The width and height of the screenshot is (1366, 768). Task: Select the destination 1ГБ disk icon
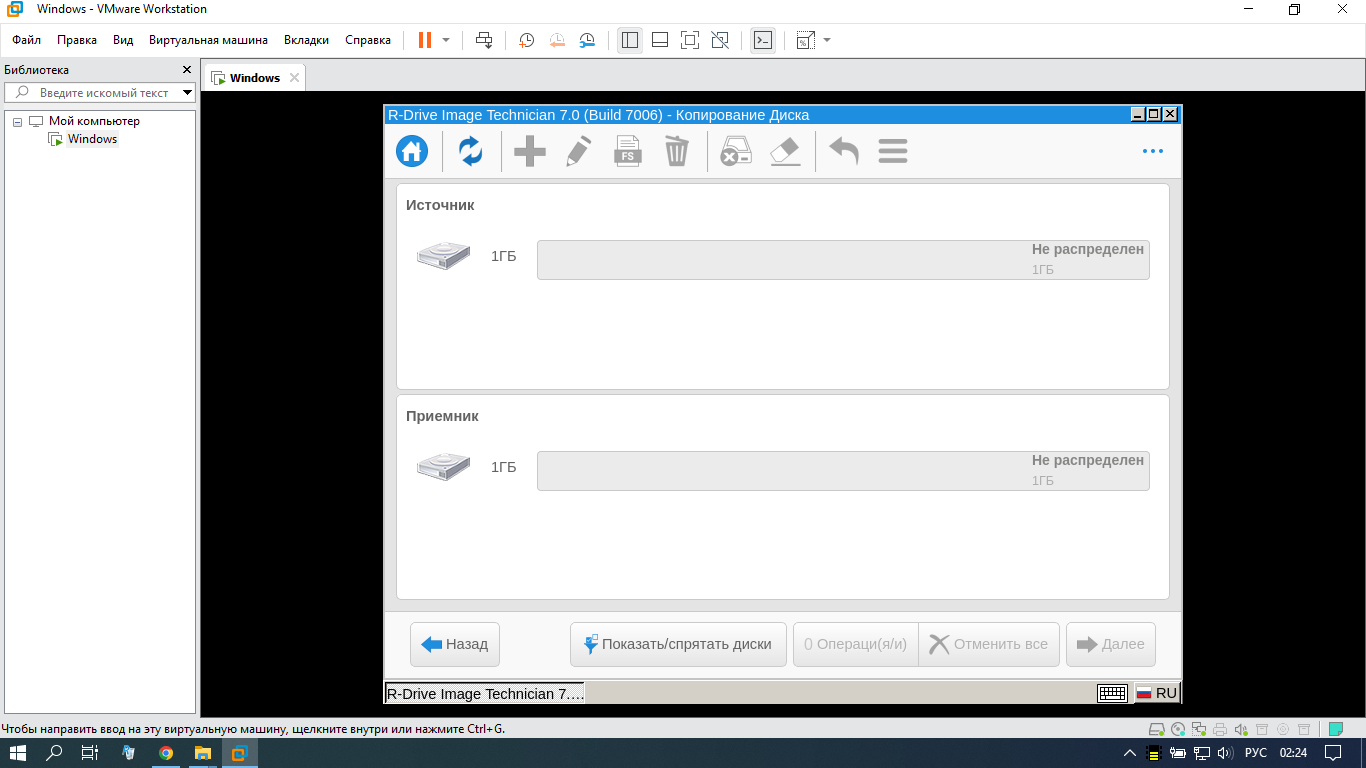point(443,467)
